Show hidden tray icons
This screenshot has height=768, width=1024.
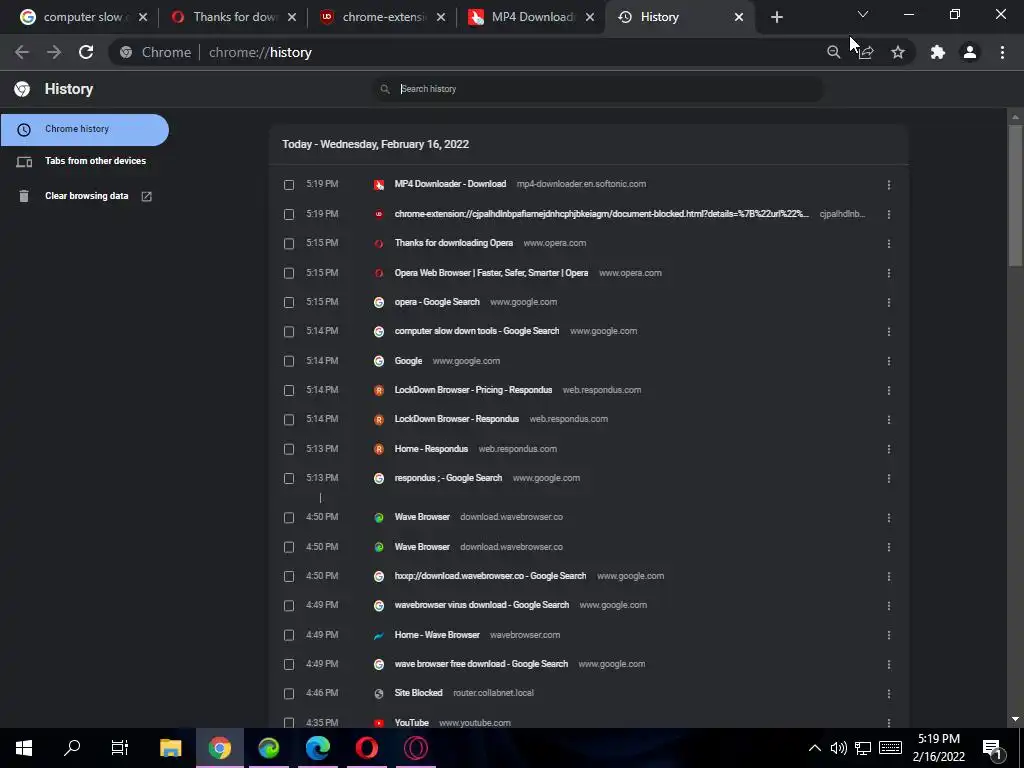(814, 748)
